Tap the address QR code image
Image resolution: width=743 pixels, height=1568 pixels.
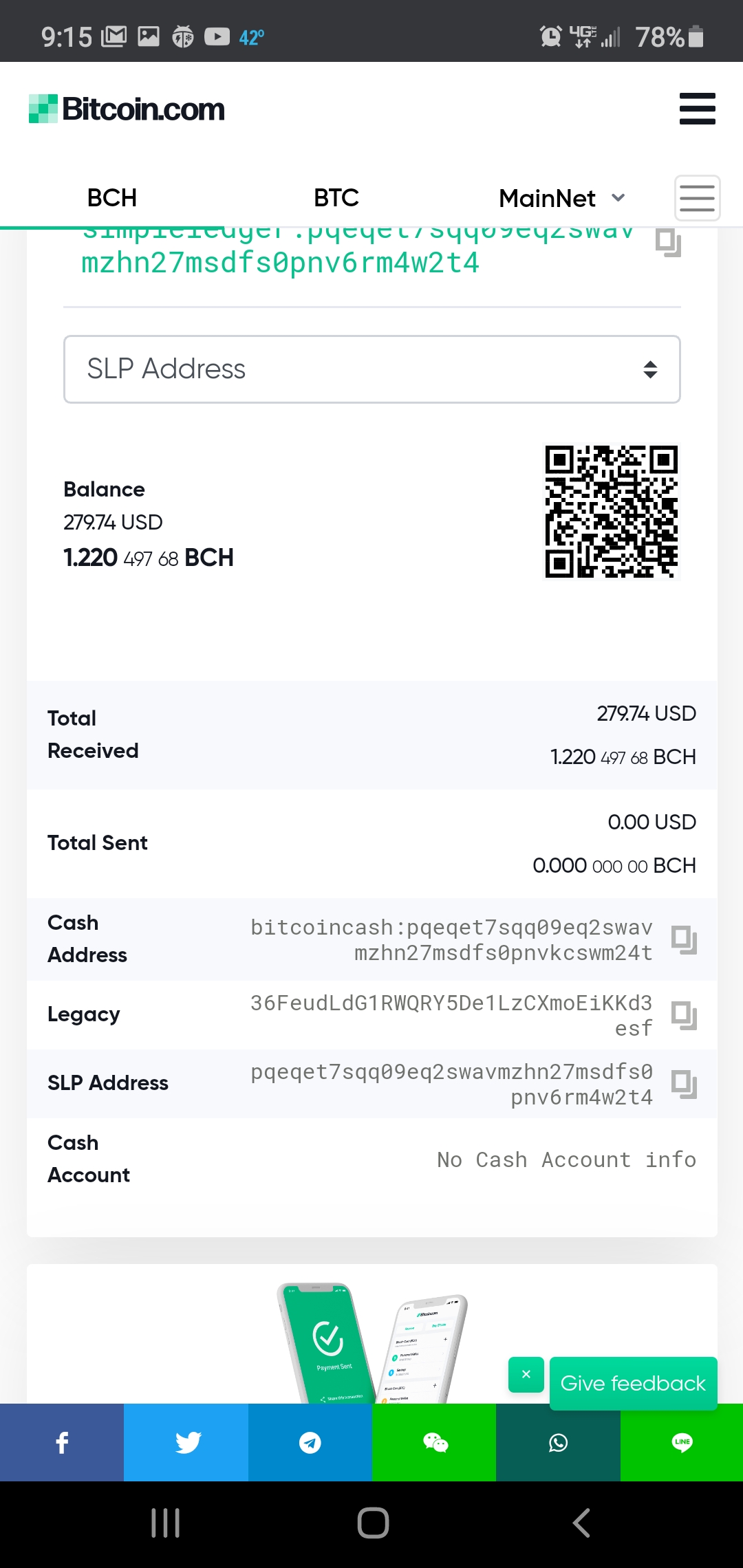coord(612,512)
